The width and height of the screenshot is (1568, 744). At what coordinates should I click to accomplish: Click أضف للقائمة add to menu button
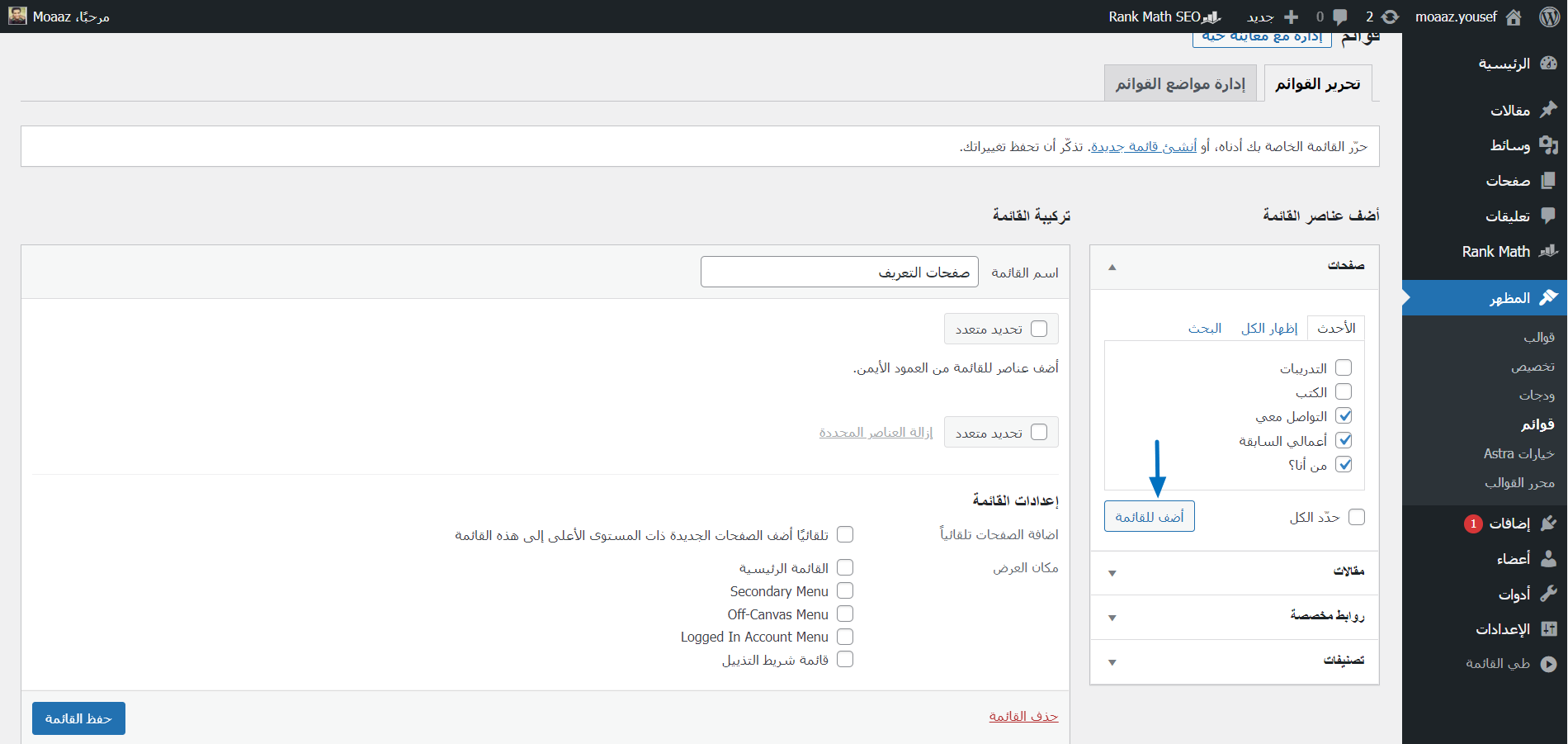click(x=1150, y=516)
